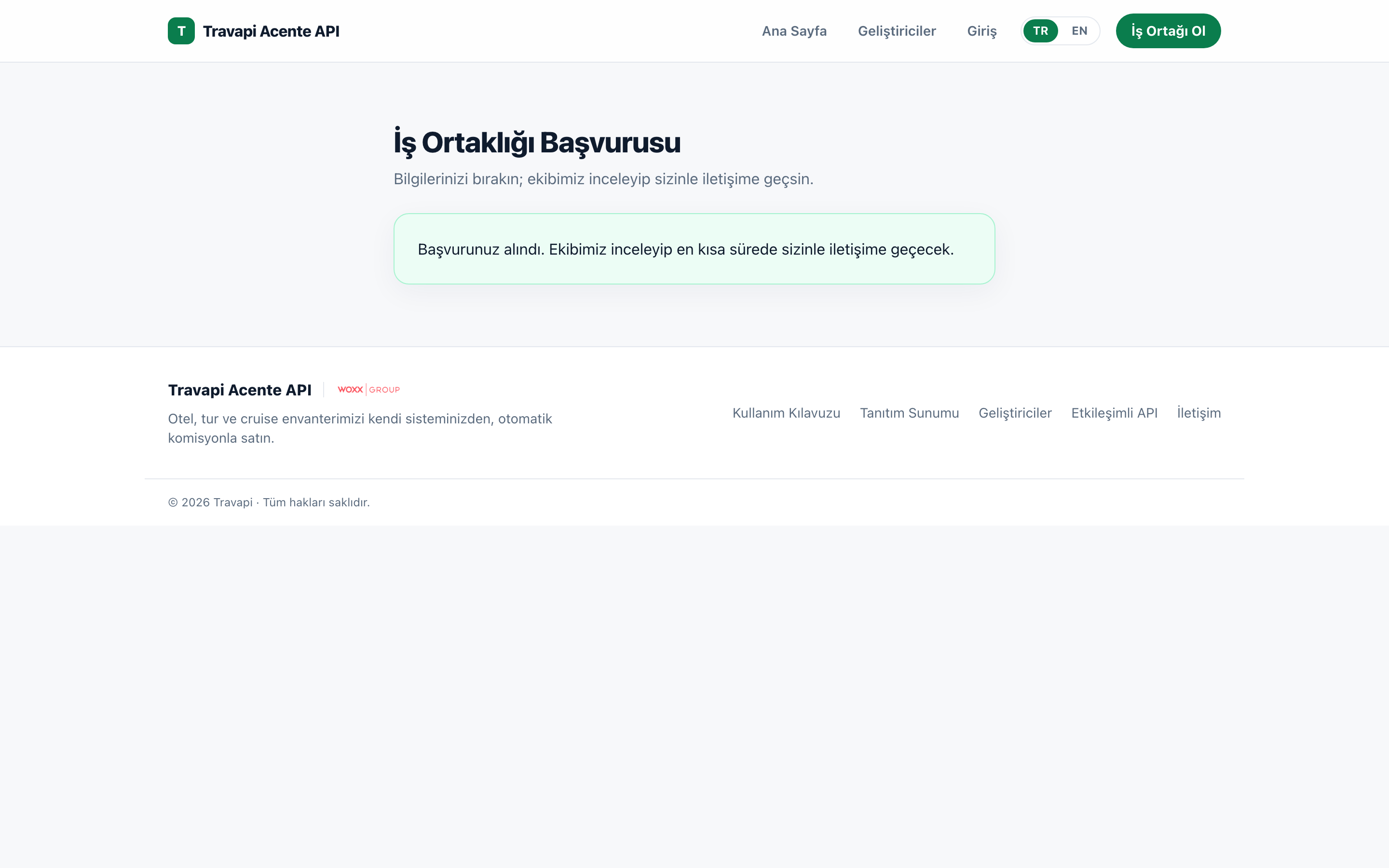This screenshot has width=1389, height=868.
Task: Open the Etkileşimli API footer link
Action: pos(1114,413)
